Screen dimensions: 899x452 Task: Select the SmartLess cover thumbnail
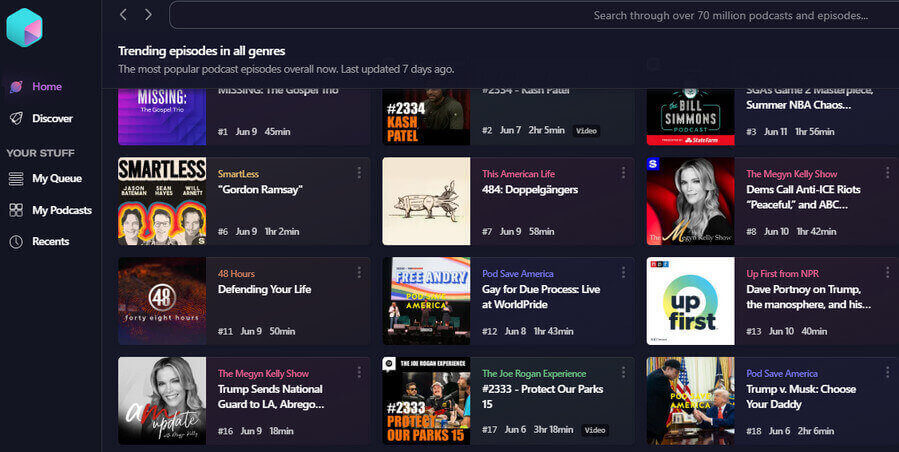[162, 201]
